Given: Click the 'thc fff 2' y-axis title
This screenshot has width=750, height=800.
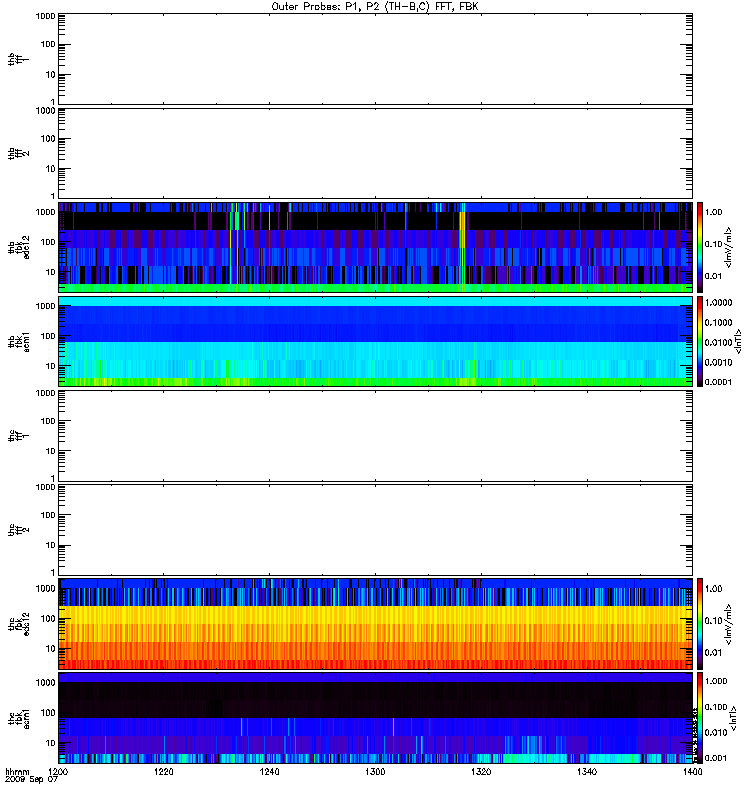Looking at the screenshot, I should click(x=18, y=530).
